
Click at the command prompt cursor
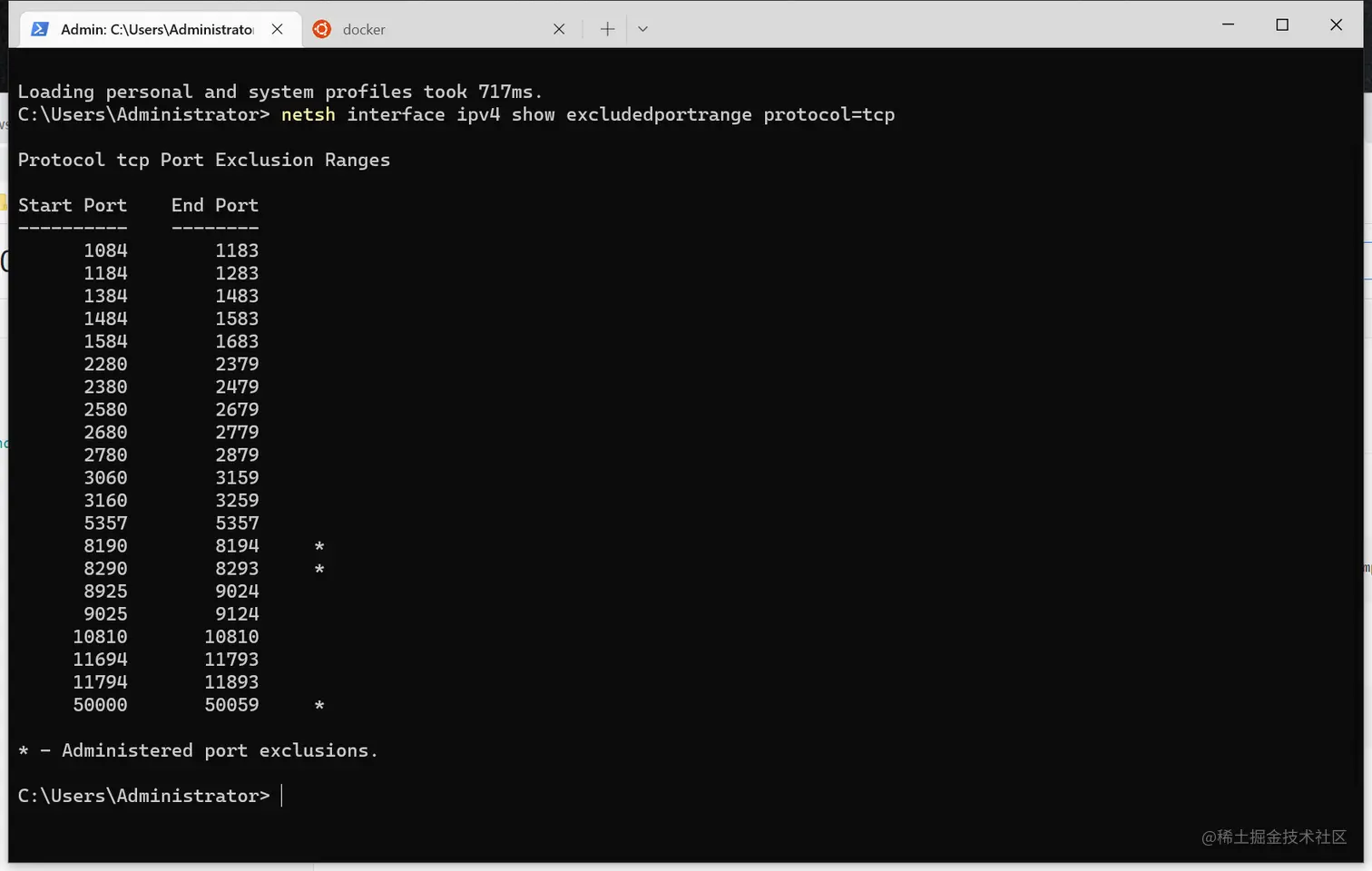click(x=282, y=796)
